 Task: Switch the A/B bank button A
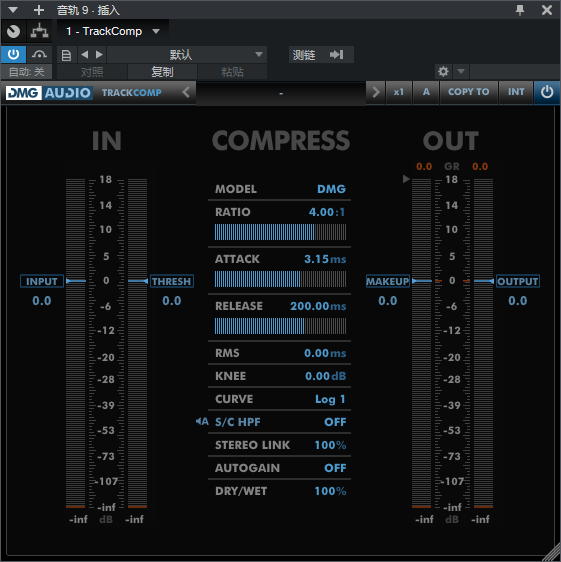coord(426,92)
